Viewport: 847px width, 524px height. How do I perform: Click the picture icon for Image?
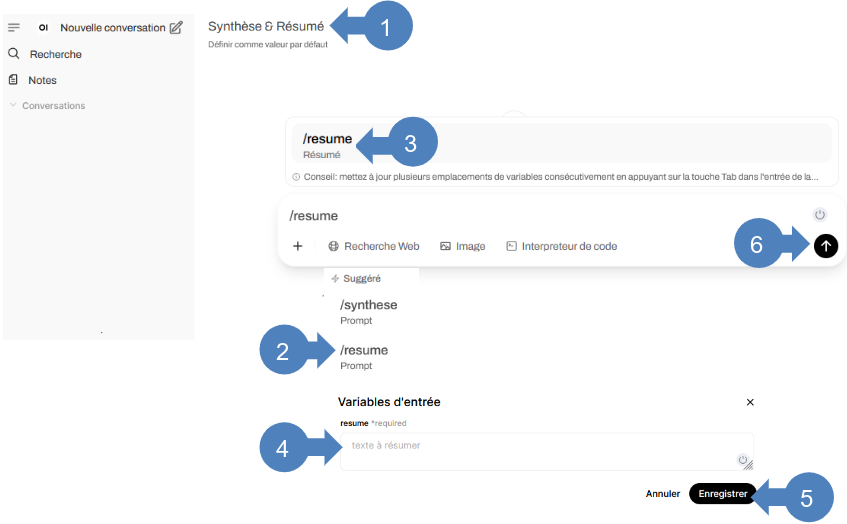point(445,246)
